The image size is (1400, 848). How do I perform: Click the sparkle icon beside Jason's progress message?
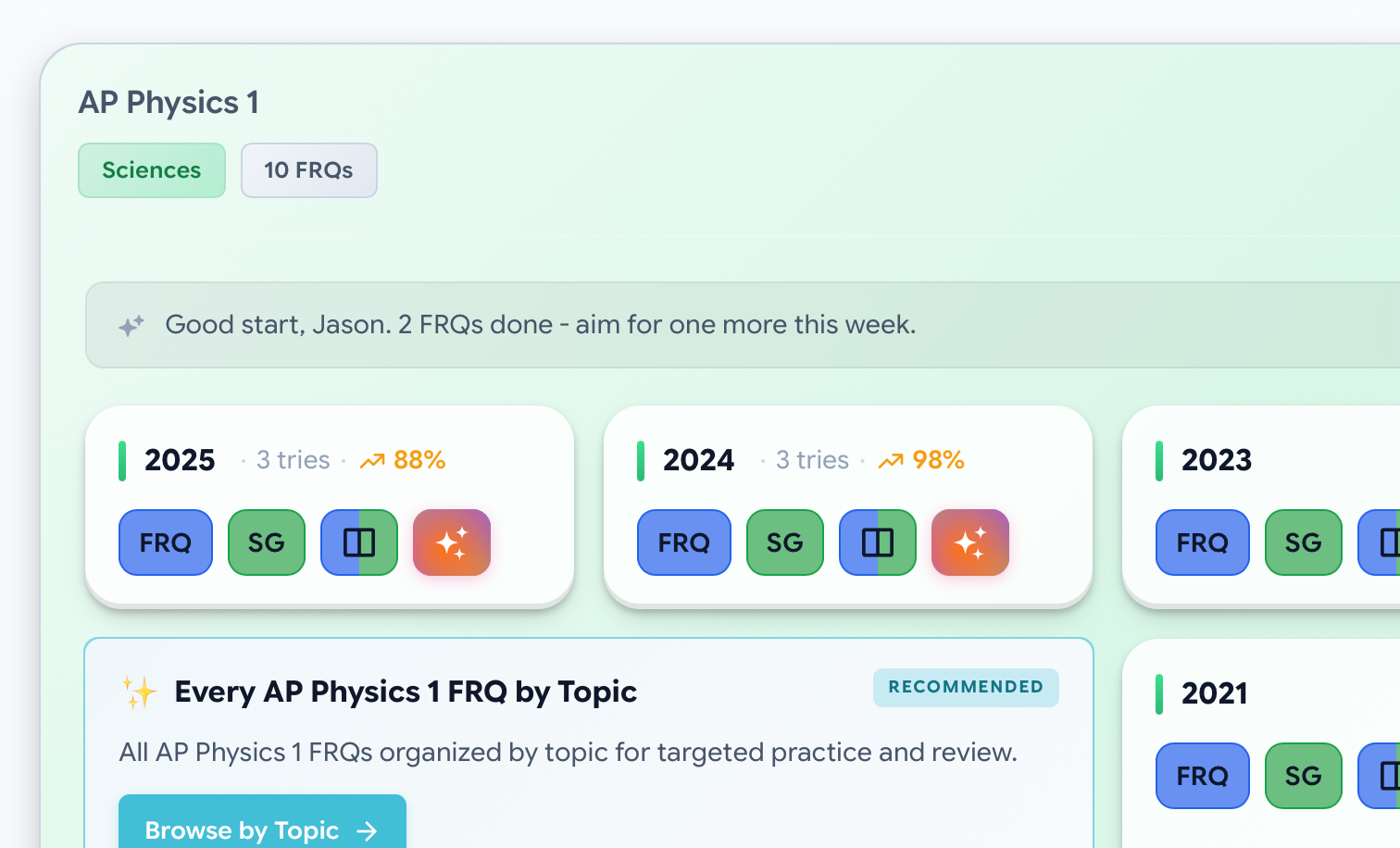point(131,325)
